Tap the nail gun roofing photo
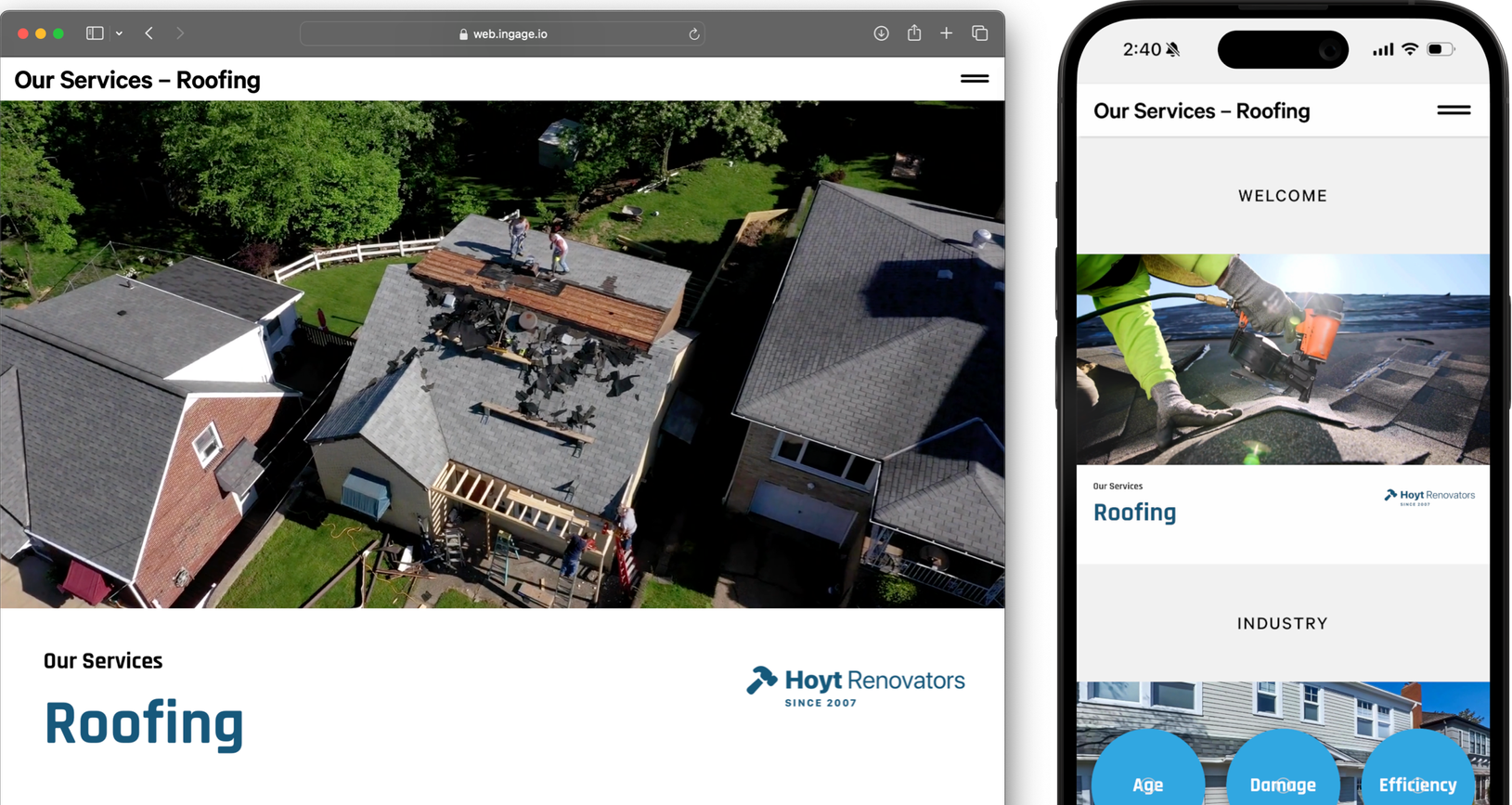The image size is (1512, 805). tap(1283, 359)
